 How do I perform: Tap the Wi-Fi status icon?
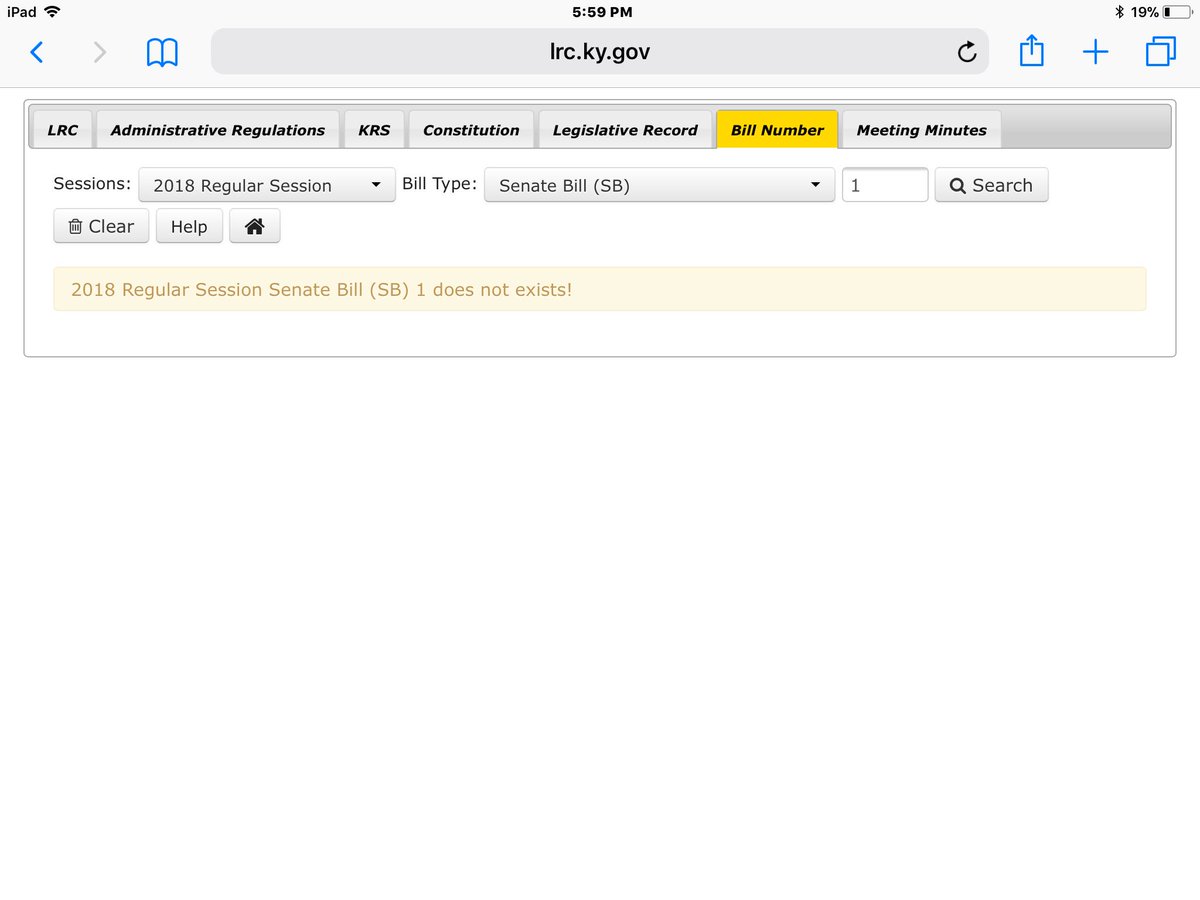point(52,12)
